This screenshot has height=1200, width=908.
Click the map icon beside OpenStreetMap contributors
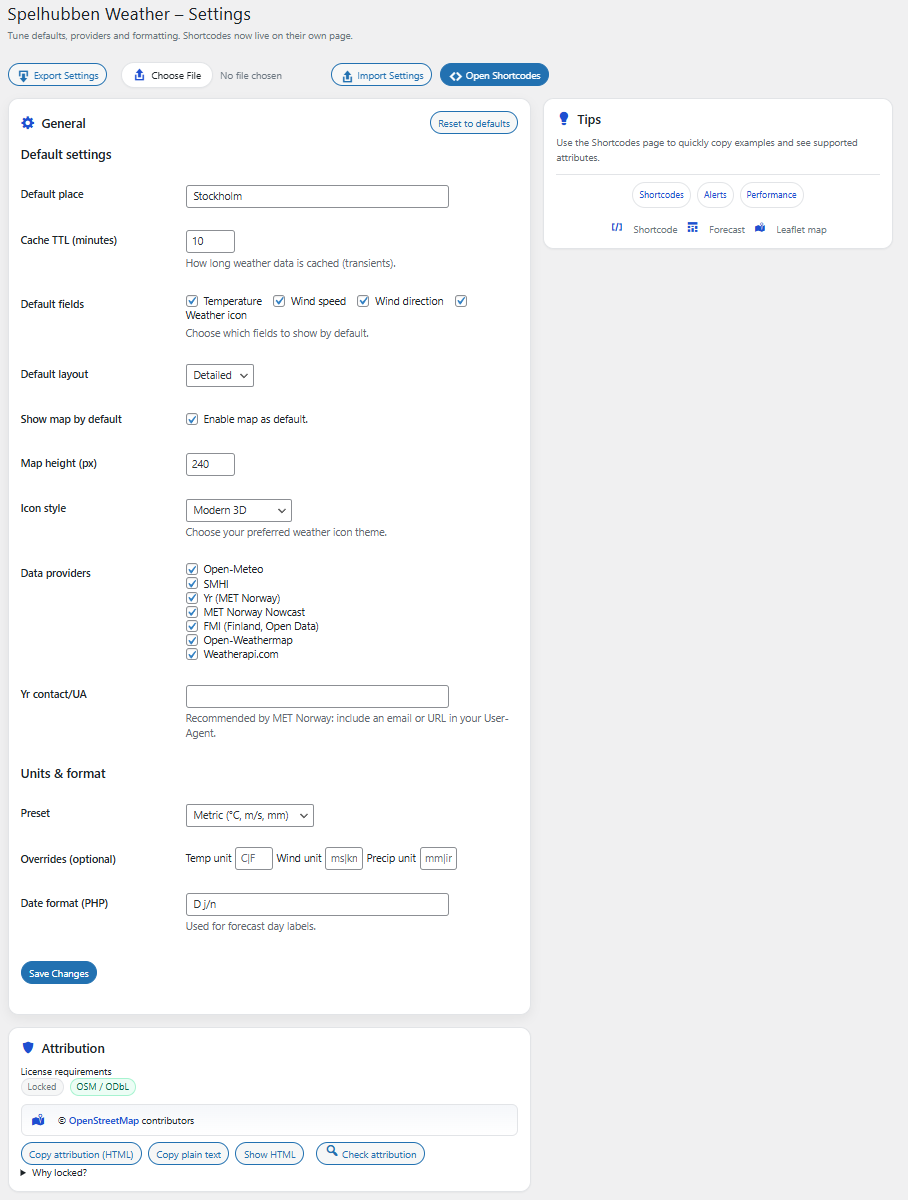click(x=38, y=1120)
